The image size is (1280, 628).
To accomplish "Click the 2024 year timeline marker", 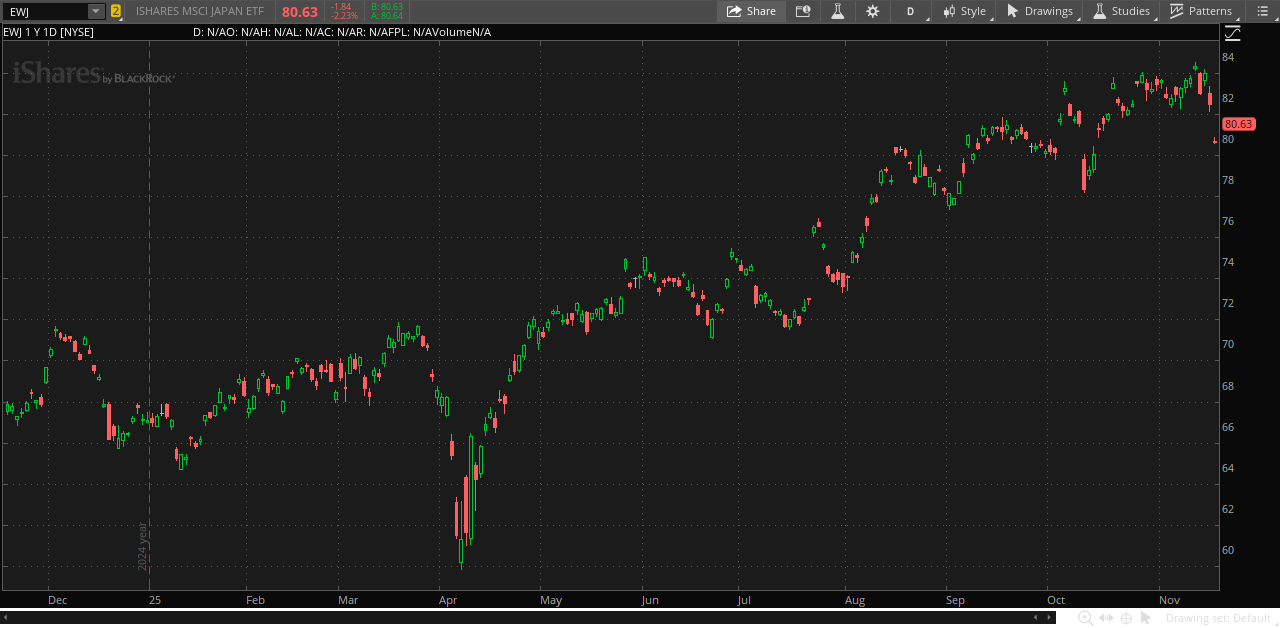I will (143, 546).
